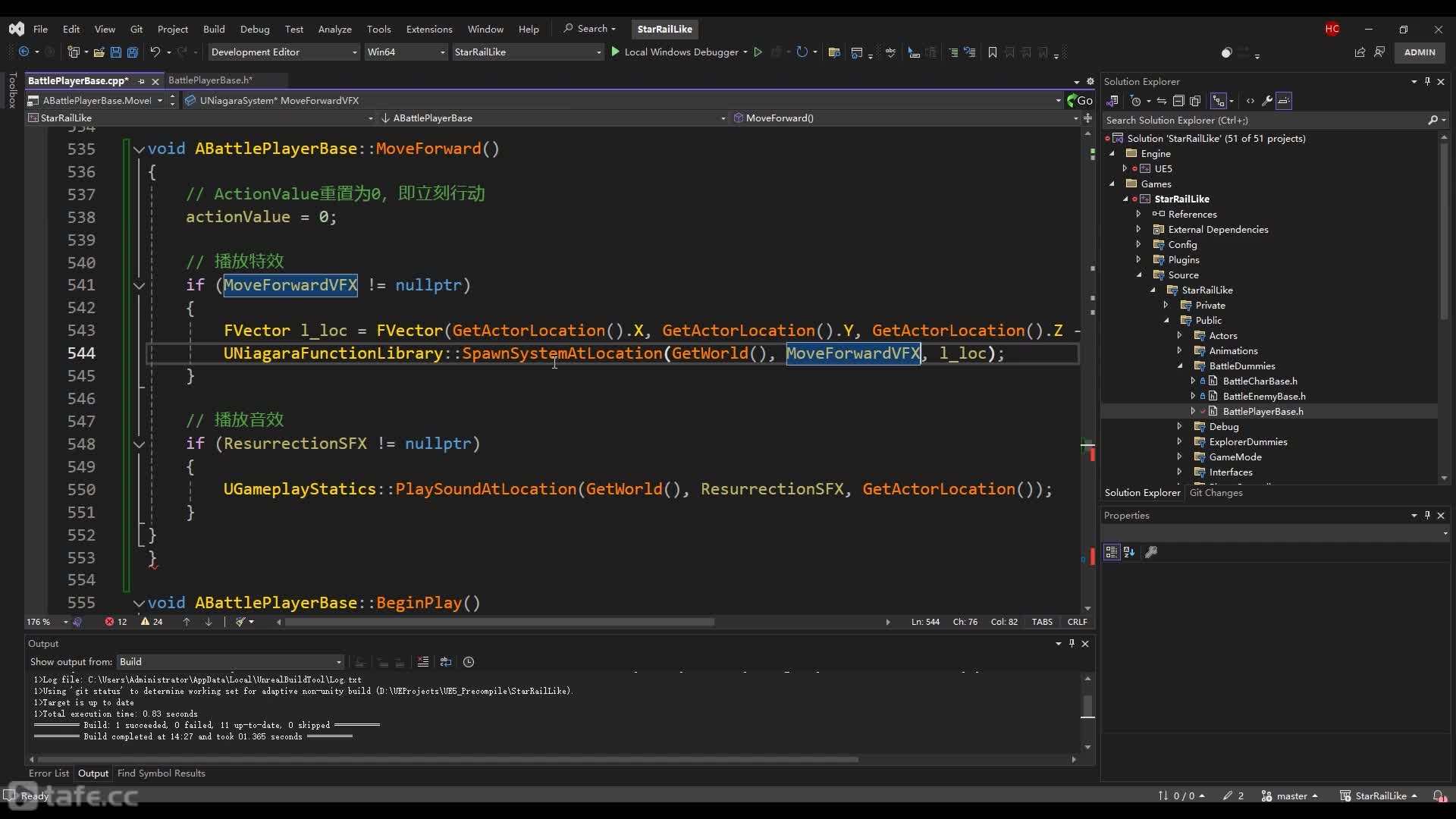Open the solution configuration dropdown Development Editor
Image resolution: width=1456 pixels, height=819 pixels.
click(x=283, y=52)
